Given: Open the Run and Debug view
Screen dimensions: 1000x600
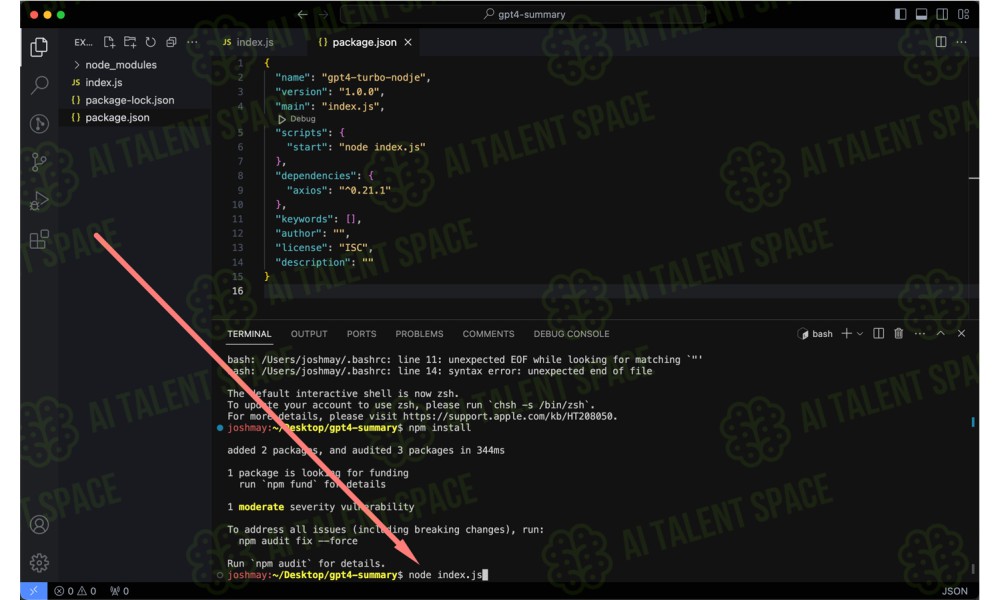Looking at the screenshot, I should point(39,201).
